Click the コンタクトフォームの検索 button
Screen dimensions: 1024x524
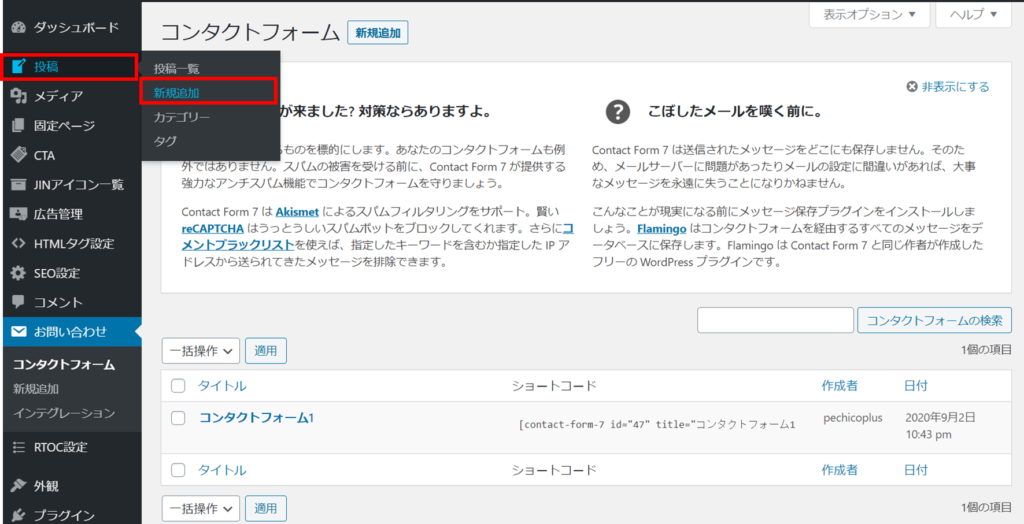click(x=935, y=320)
